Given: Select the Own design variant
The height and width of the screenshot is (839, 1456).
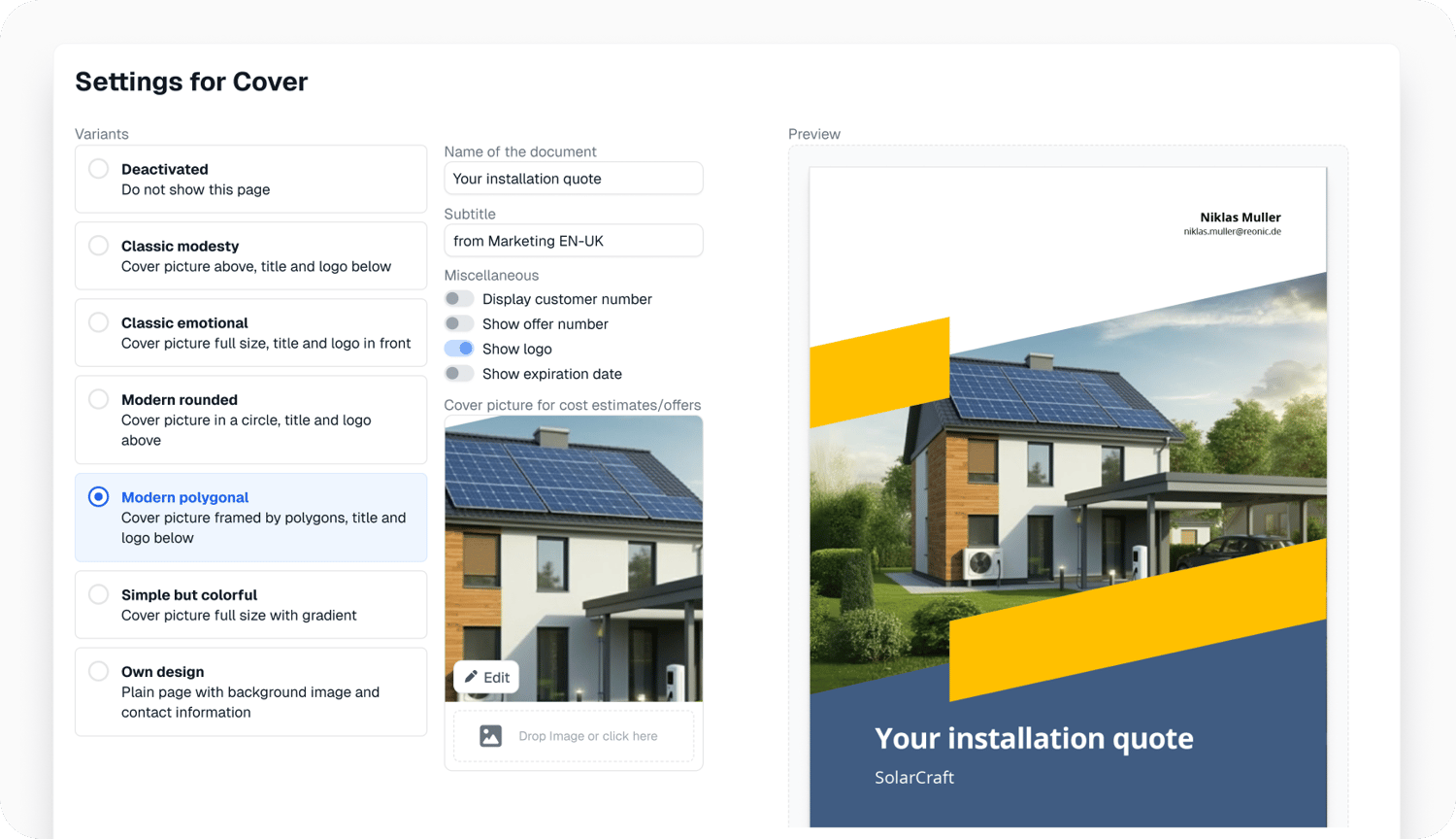Looking at the screenshot, I should [250, 691].
